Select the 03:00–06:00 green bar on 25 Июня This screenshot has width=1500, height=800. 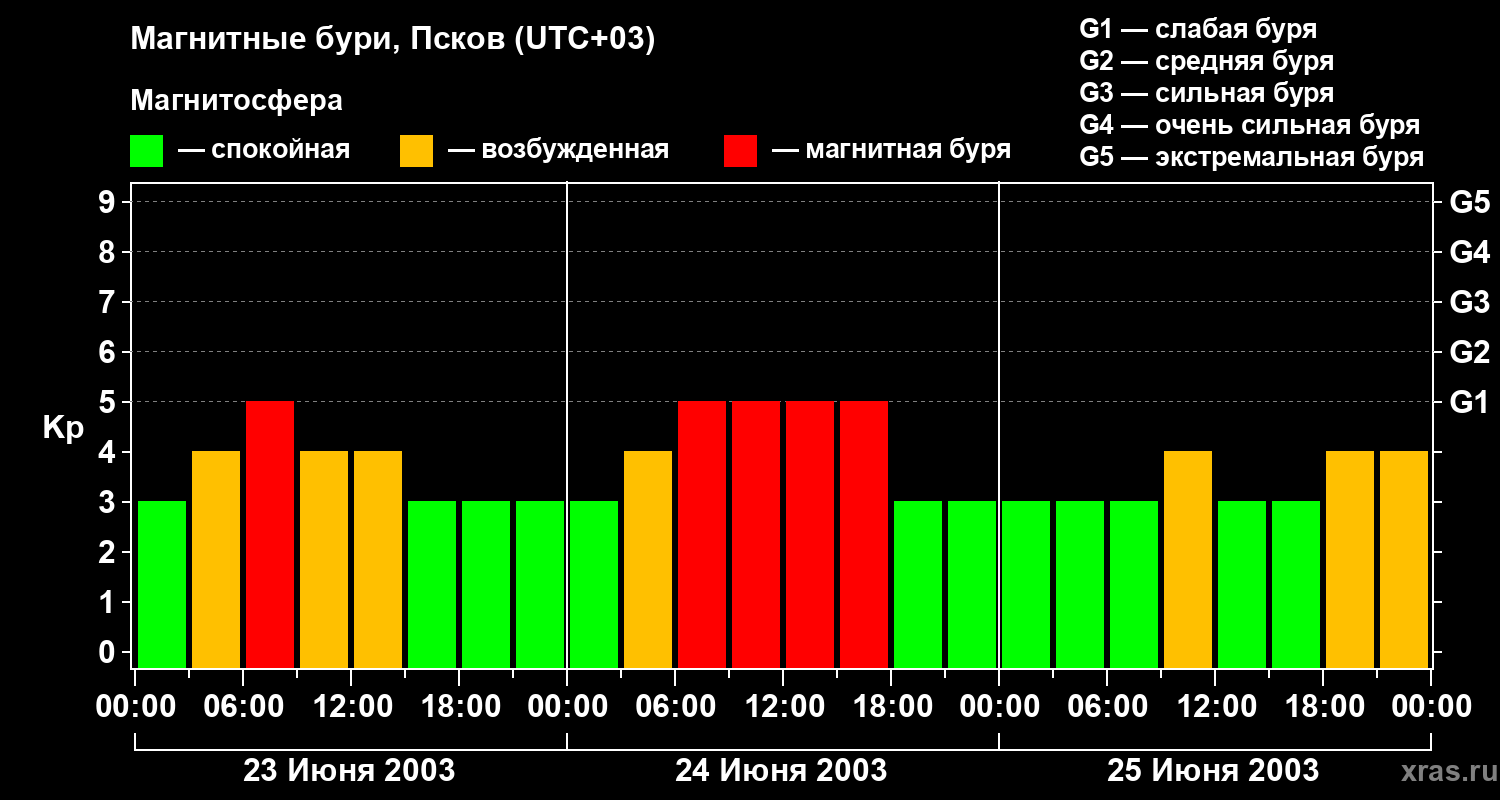[x=1080, y=584]
